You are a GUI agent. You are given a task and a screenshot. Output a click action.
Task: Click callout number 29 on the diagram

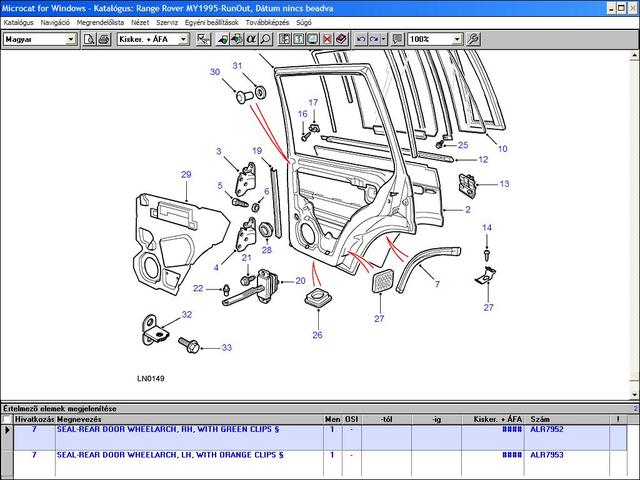click(x=186, y=175)
